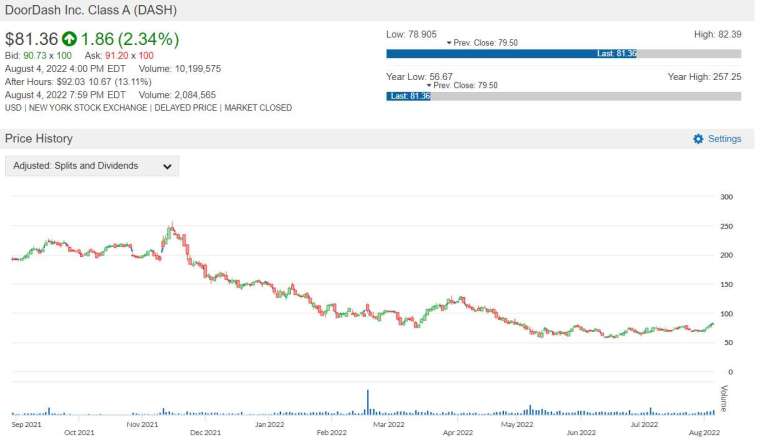Click the tallest volume bar near Mar 2022
Viewport: 760px width, 447px height.
367,402
